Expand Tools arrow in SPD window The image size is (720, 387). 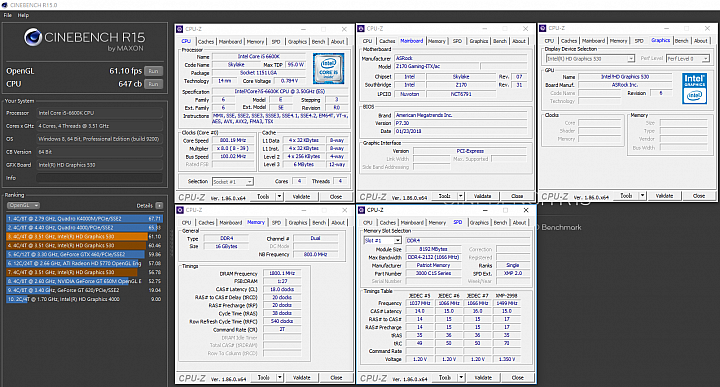(461, 377)
